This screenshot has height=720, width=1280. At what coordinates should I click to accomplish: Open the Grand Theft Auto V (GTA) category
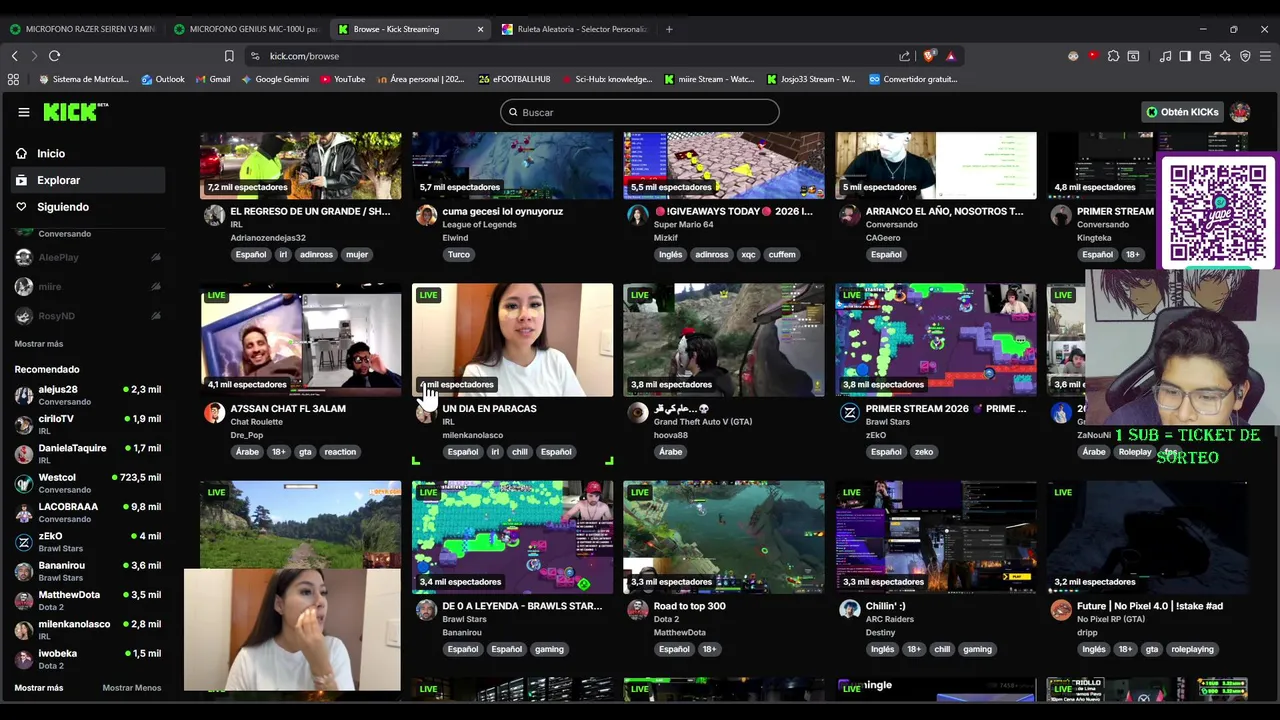(x=703, y=422)
